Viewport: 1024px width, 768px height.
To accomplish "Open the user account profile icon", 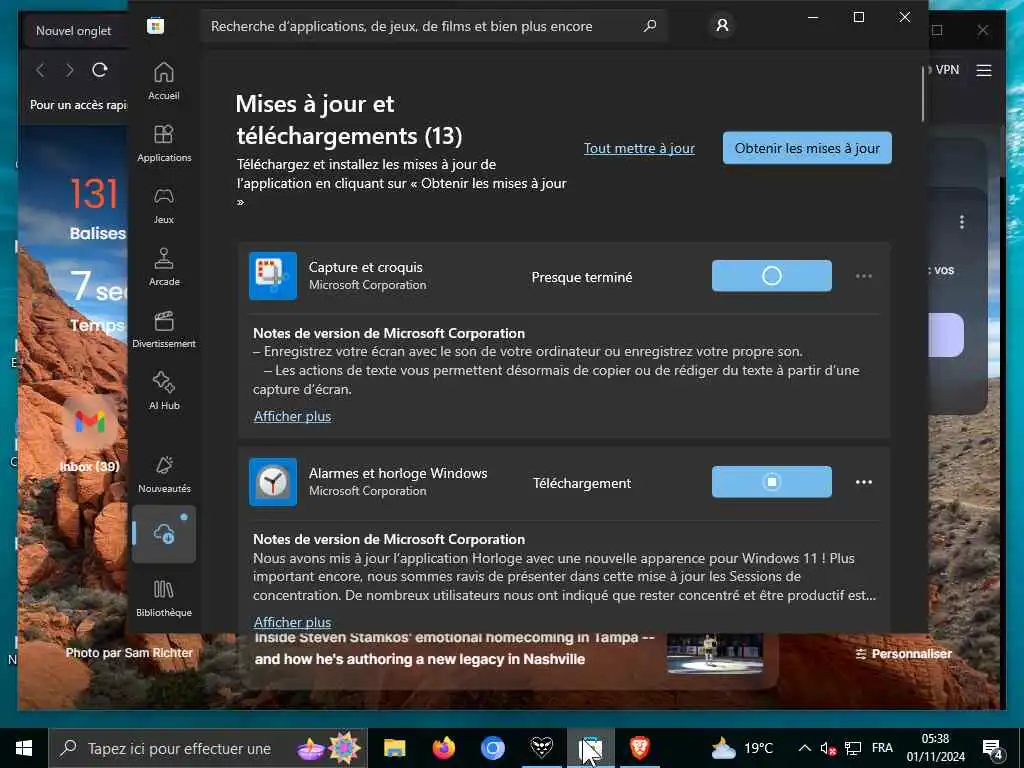I will [x=722, y=25].
